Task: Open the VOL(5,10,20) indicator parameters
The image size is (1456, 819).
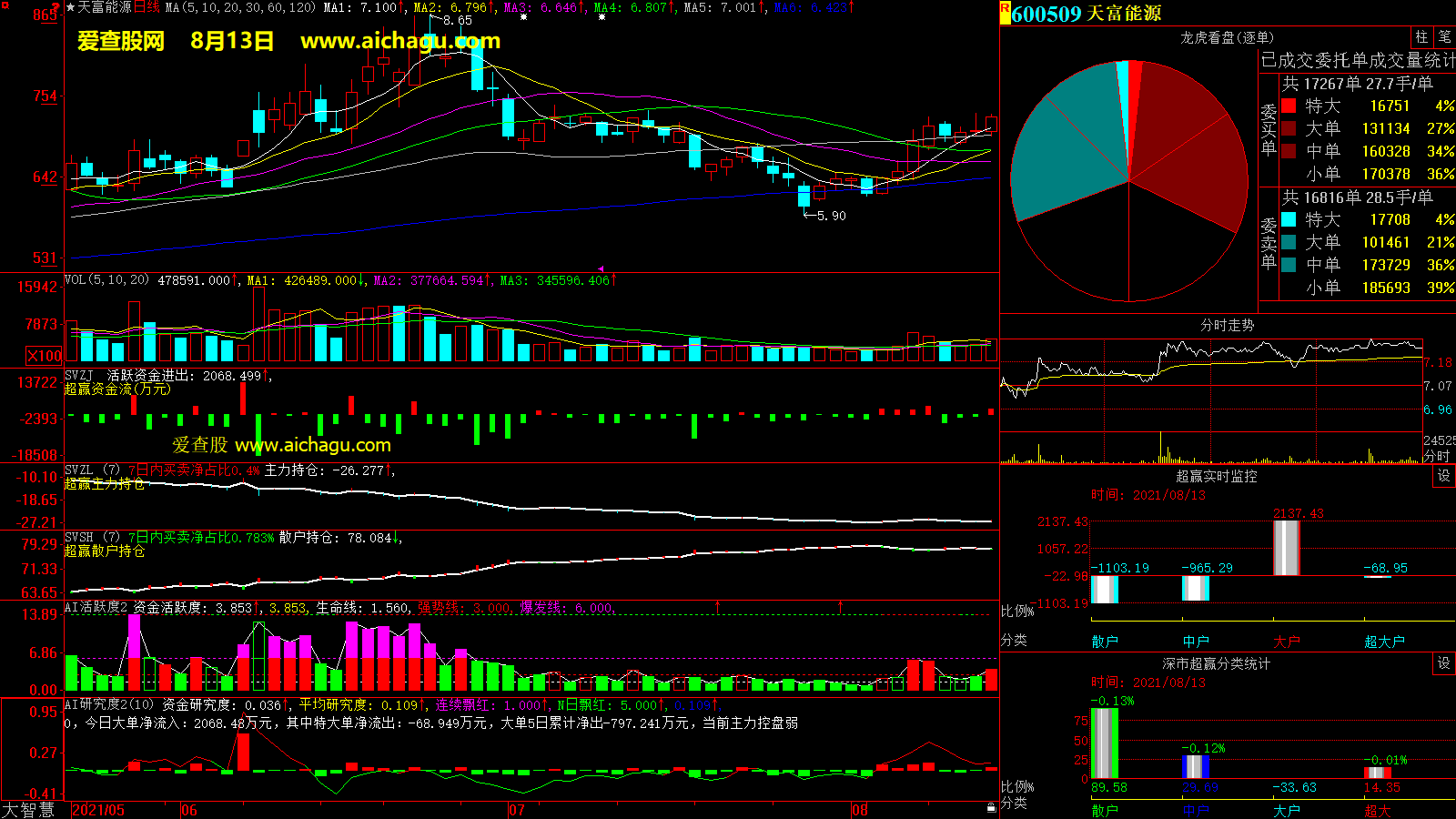Action: pos(106,280)
